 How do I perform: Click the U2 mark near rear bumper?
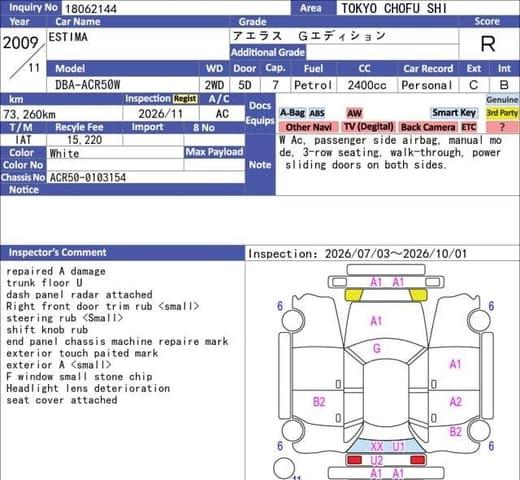(x=377, y=460)
